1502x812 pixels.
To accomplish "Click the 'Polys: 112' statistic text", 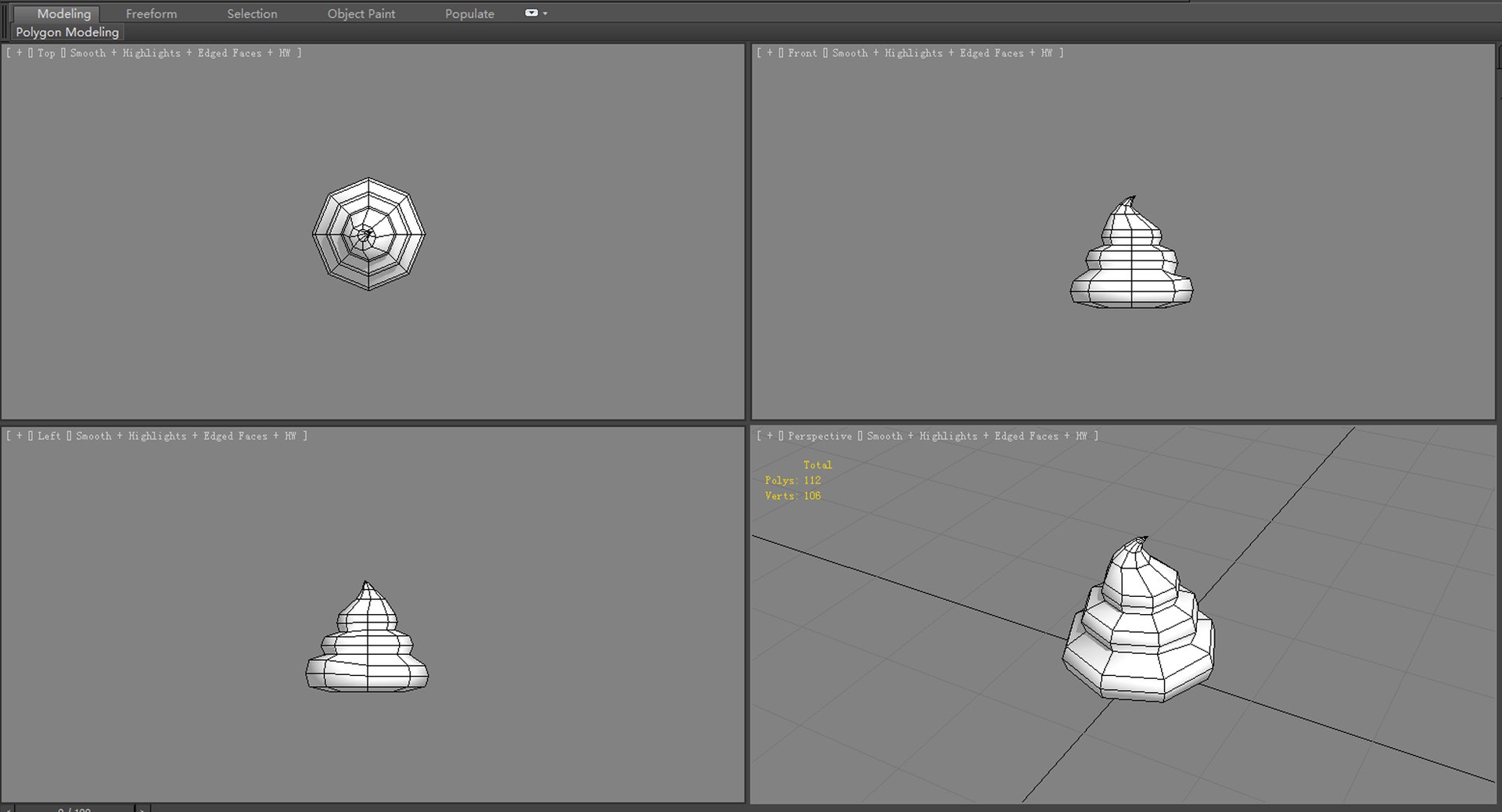I will 793,480.
